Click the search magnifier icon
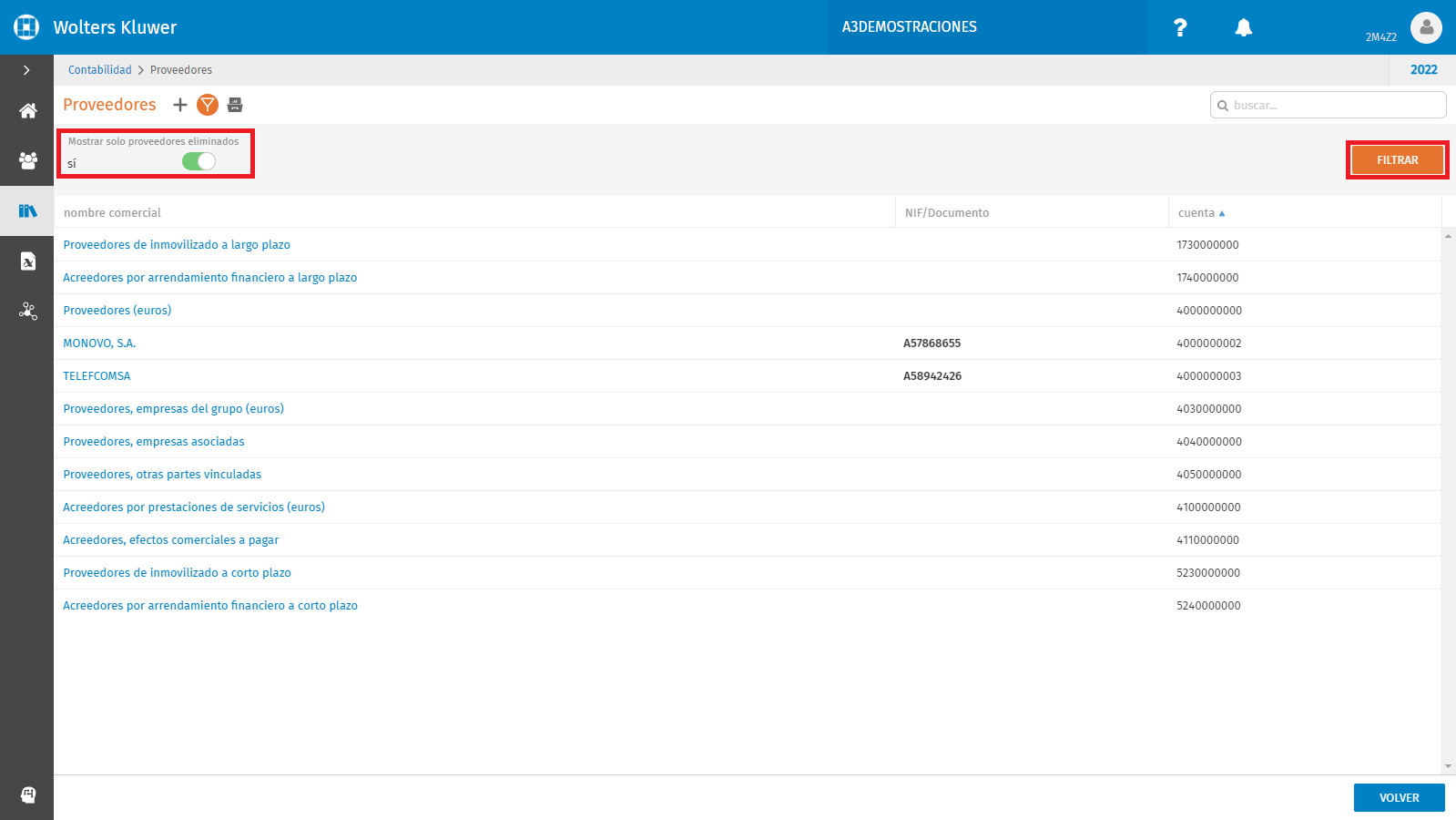This screenshot has width=1456, height=820. point(1223,106)
